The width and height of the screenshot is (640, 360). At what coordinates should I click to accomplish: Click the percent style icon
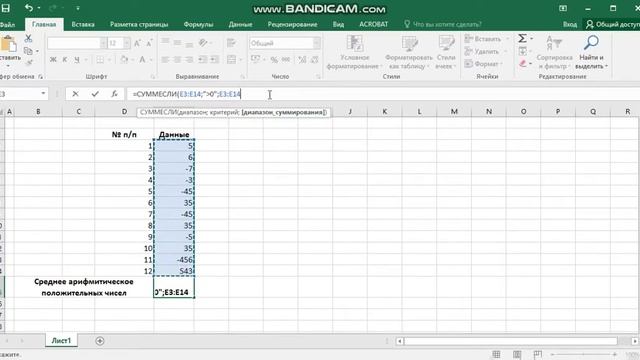274,60
